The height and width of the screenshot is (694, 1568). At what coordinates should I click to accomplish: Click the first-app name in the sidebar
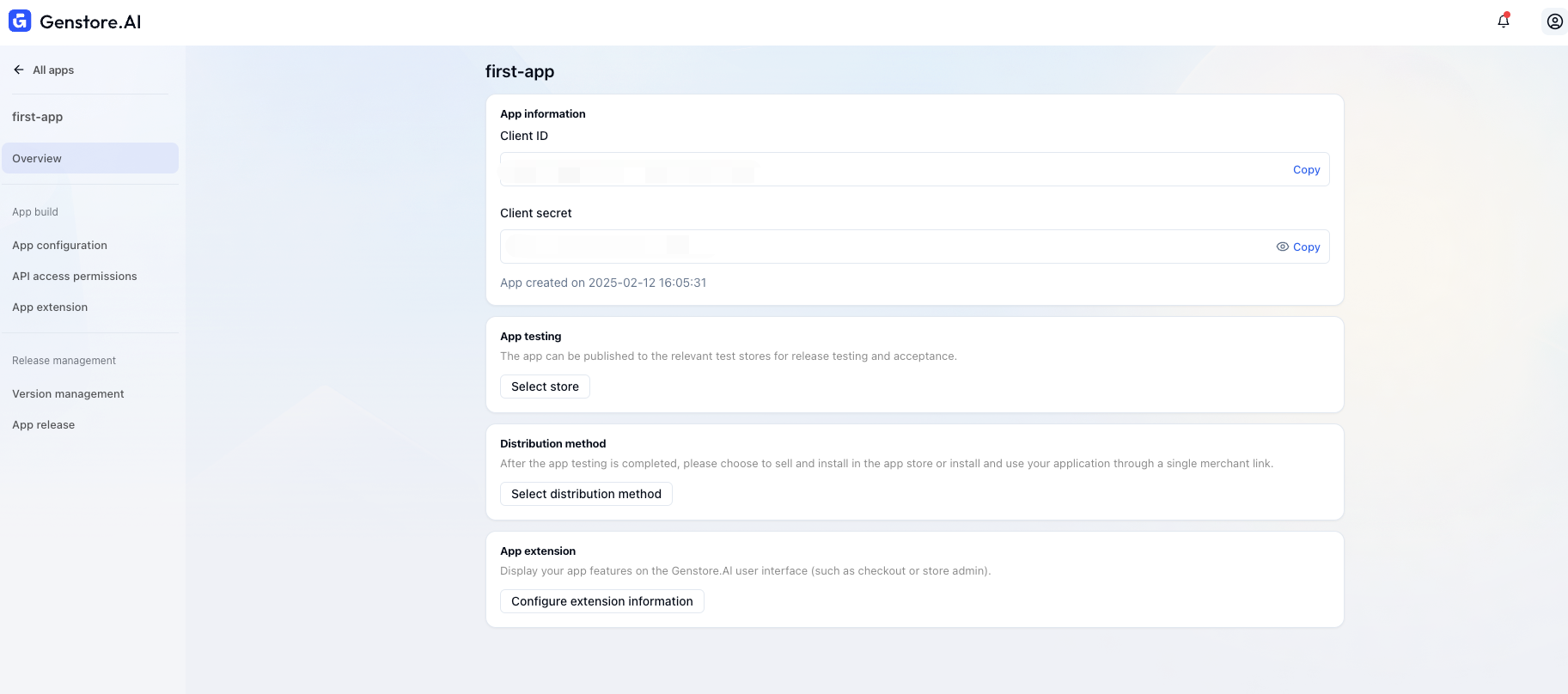click(x=37, y=117)
